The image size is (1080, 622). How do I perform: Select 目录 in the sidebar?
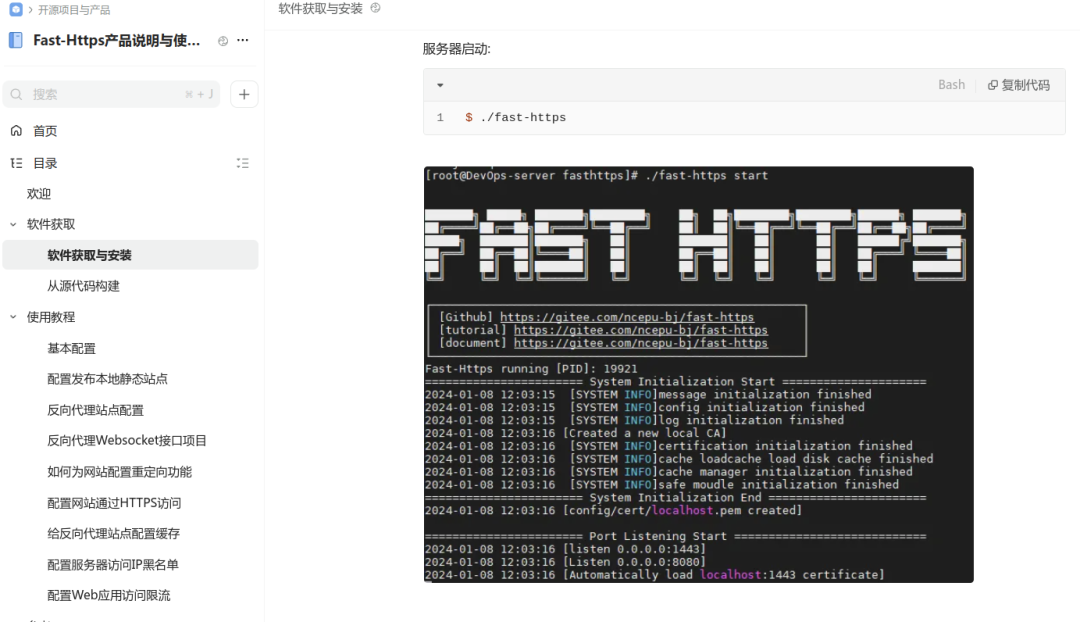pyautogui.click(x=45, y=163)
